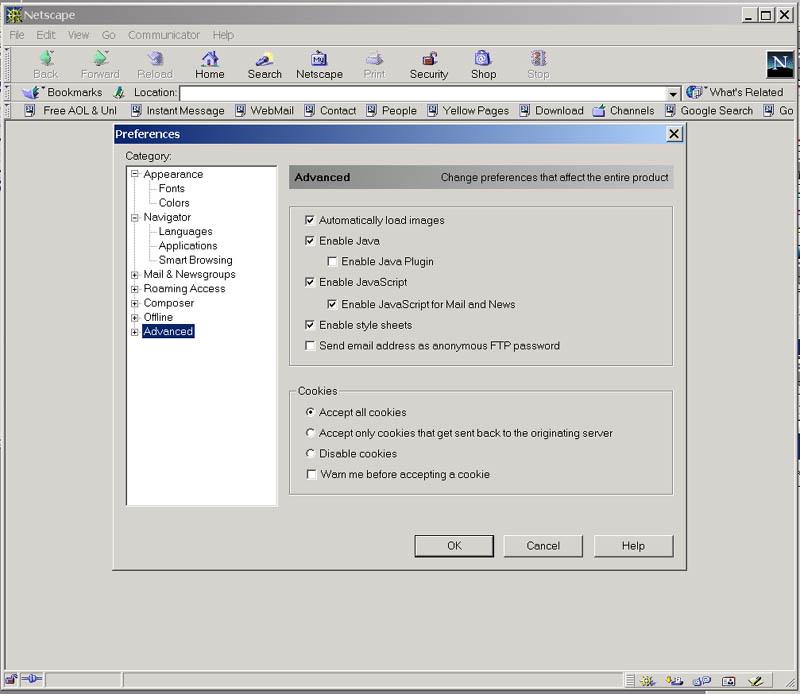Select the Accept all cookies radio button
Viewport: 800px width, 694px height.
(310, 412)
